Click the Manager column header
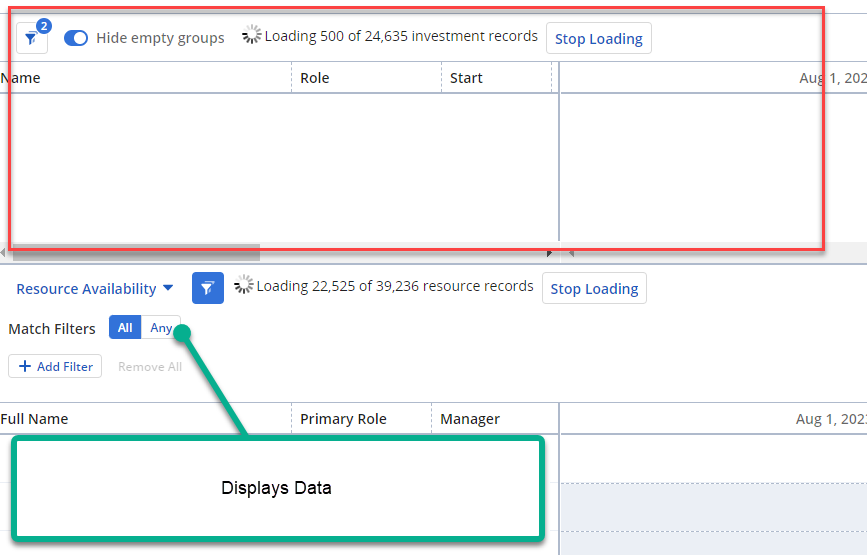Viewport: 867px width, 555px height. (470, 419)
